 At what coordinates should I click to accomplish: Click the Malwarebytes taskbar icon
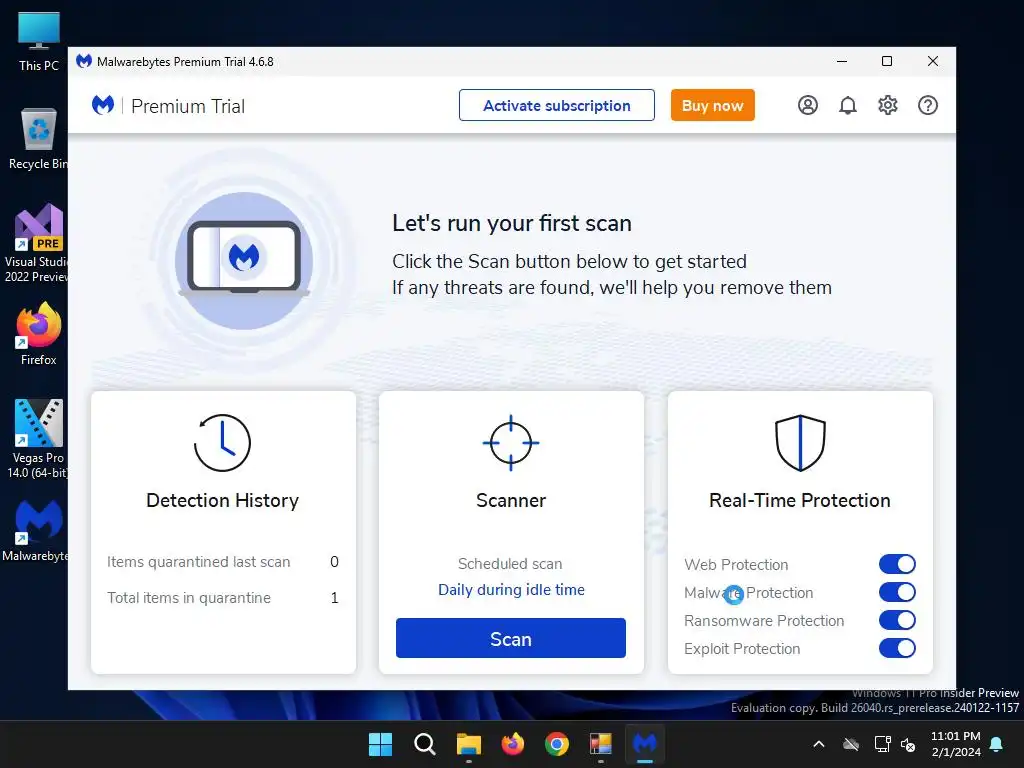coord(645,744)
